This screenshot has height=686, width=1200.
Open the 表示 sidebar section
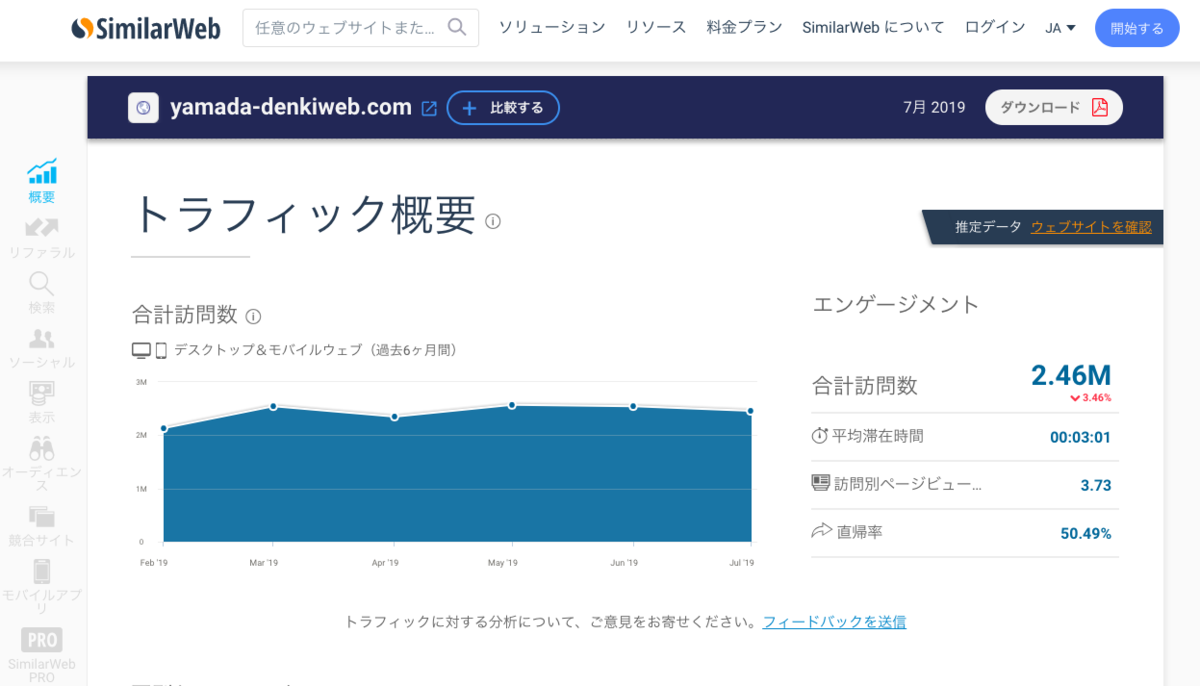point(42,403)
